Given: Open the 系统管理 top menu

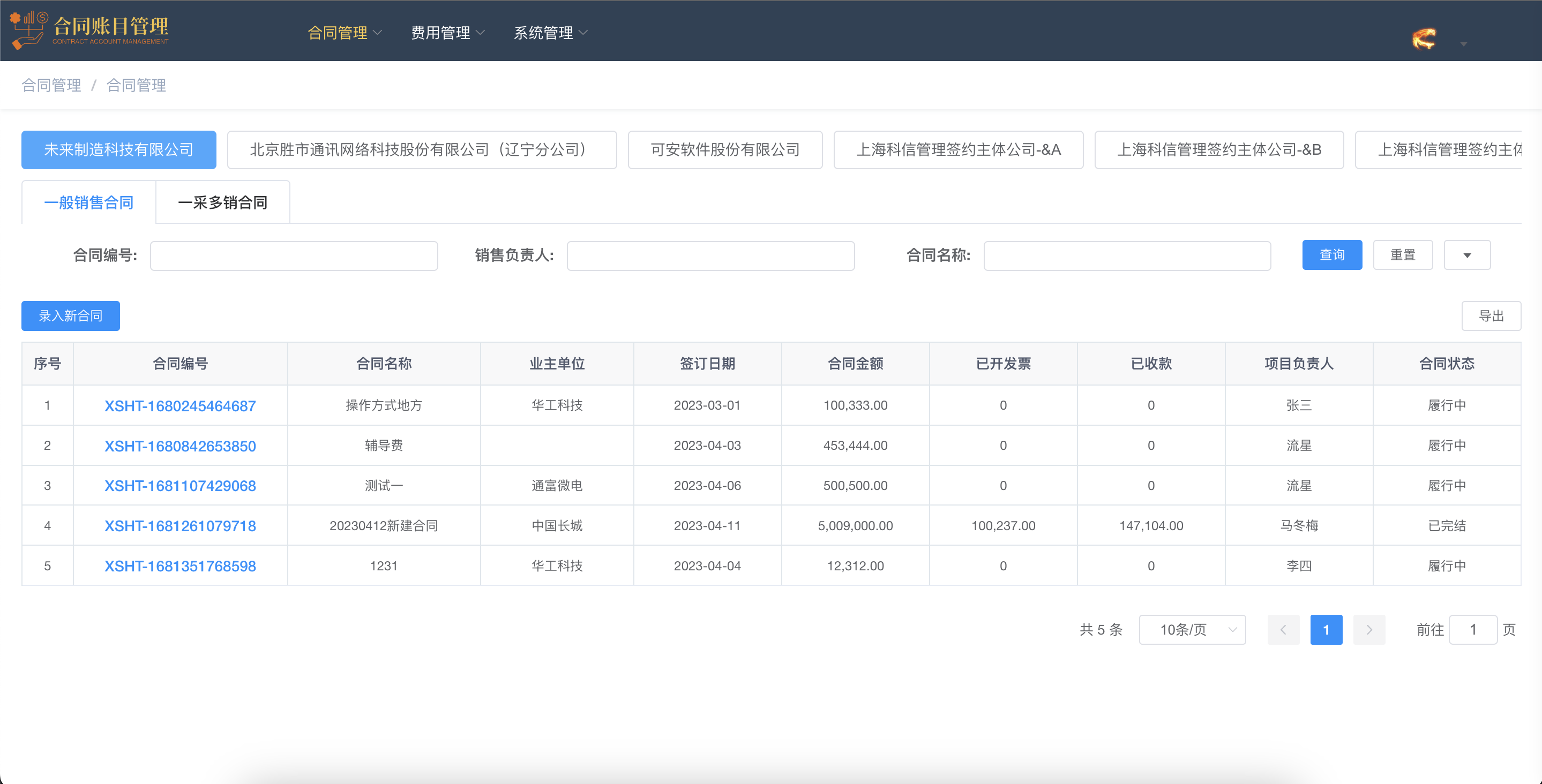Looking at the screenshot, I should coord(550,32).
